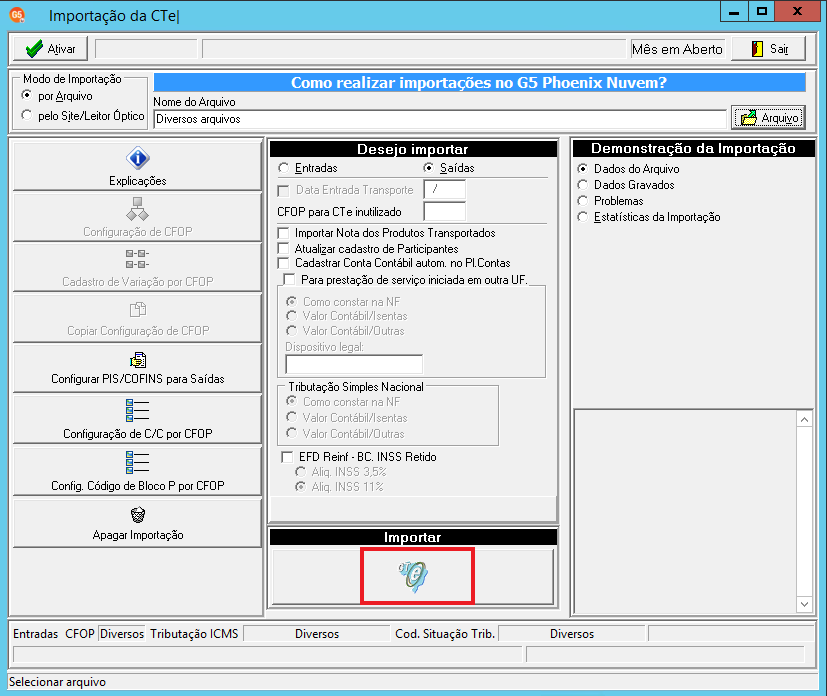Select Problemas radio option

[x=582, y=201]
